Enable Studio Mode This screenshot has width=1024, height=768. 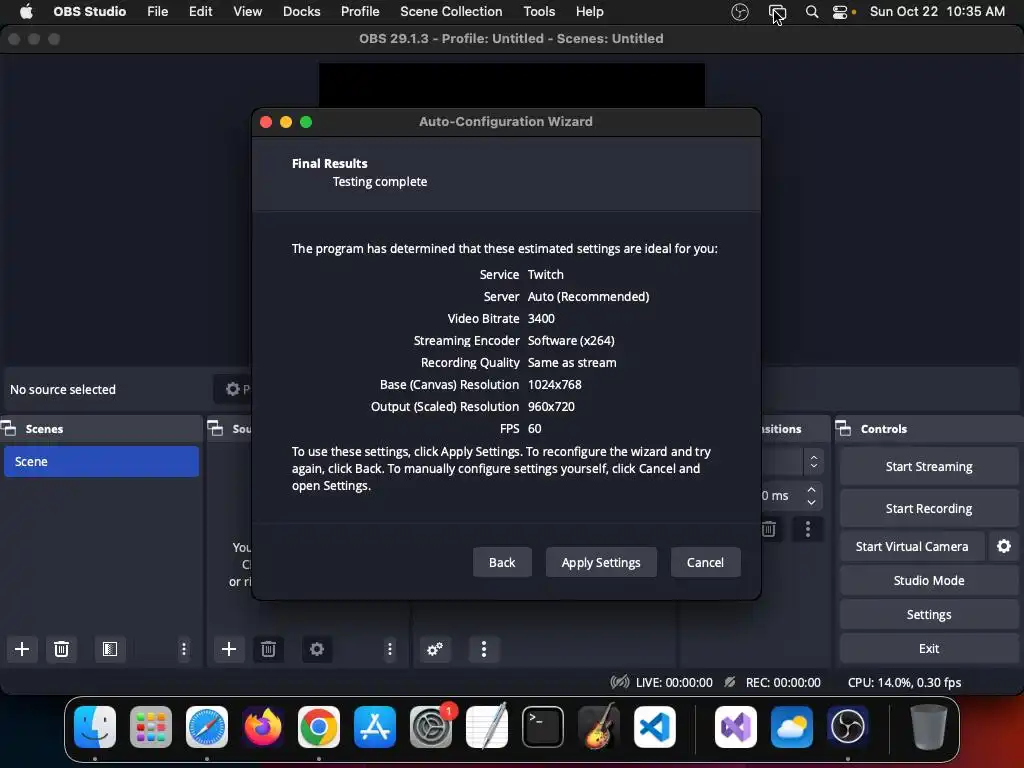click(929, 581)
